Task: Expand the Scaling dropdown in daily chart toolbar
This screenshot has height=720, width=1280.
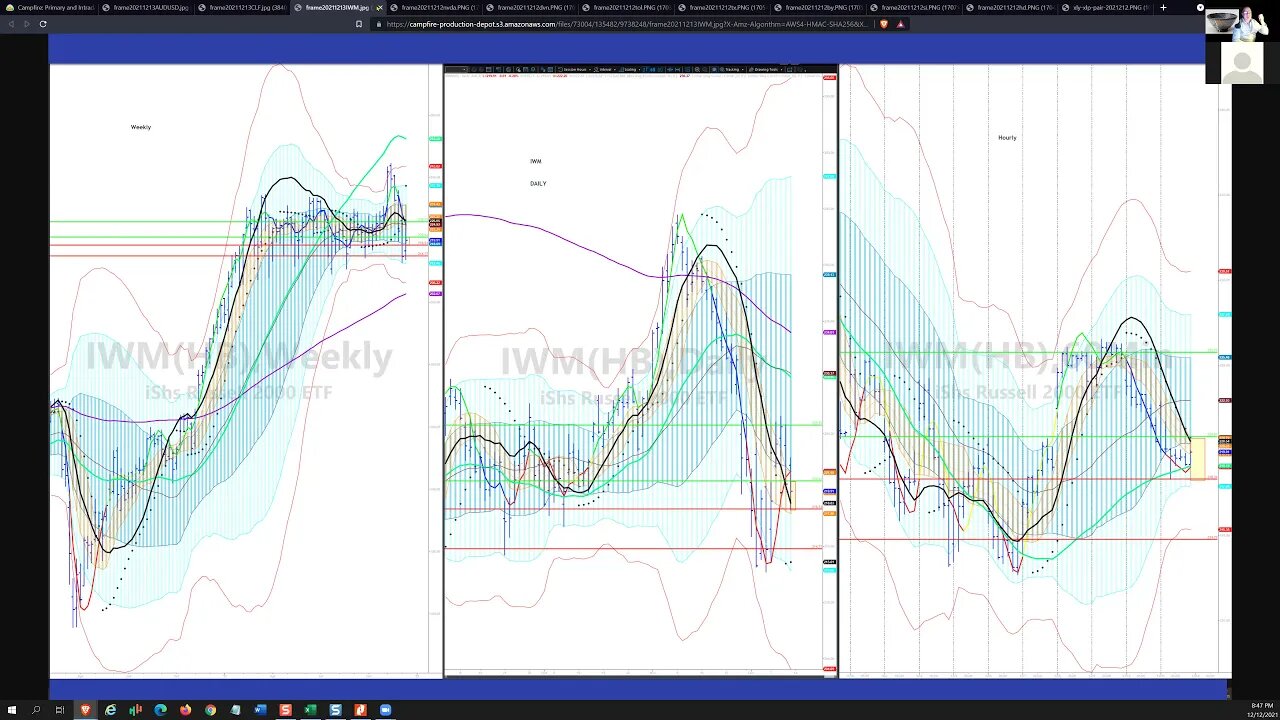Action: [628, 69]
